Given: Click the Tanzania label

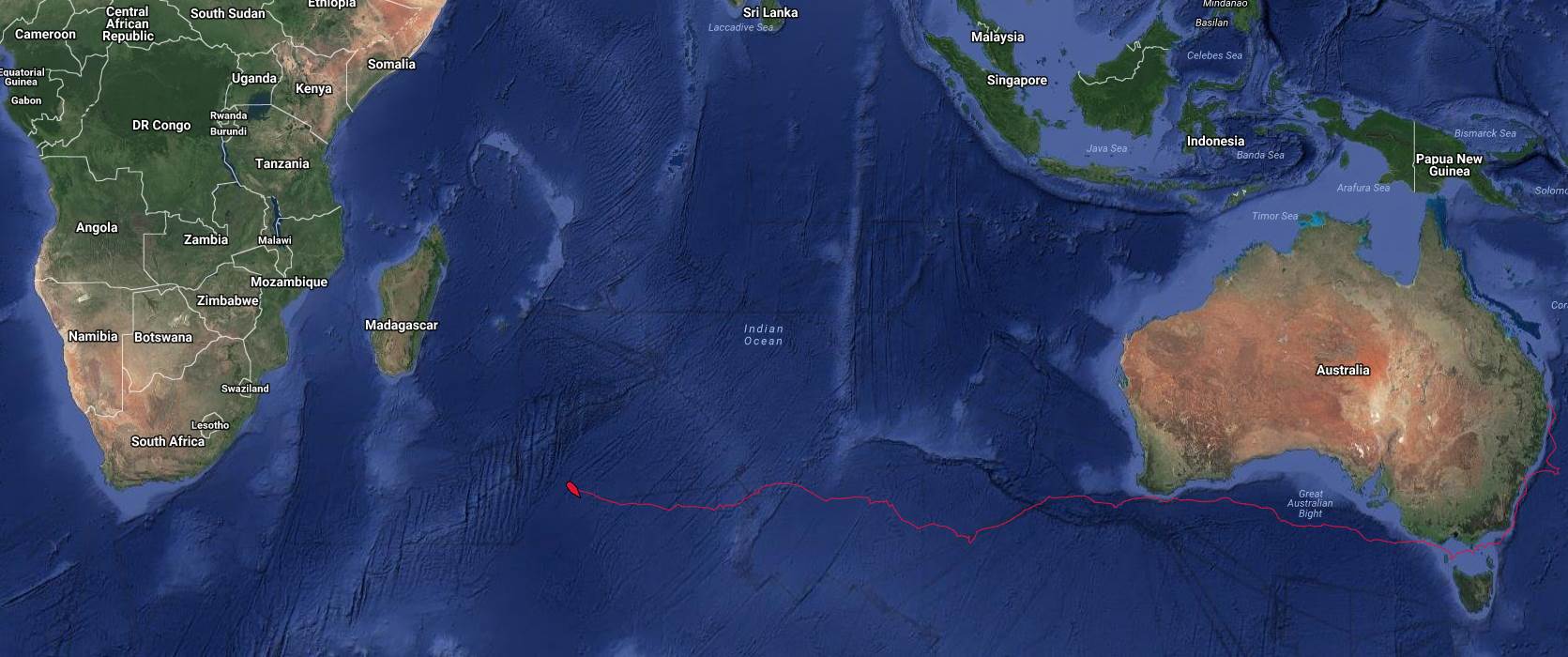Looking at the screenshot, I should 282,163.
